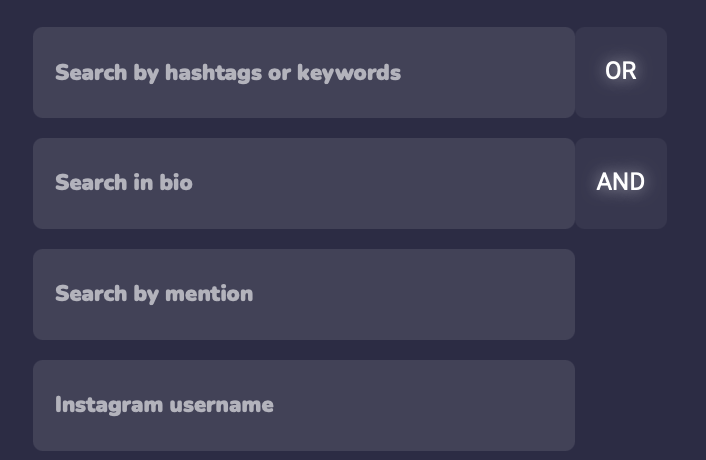
Task: Click the Search in bio field
Action: (303, 183)
